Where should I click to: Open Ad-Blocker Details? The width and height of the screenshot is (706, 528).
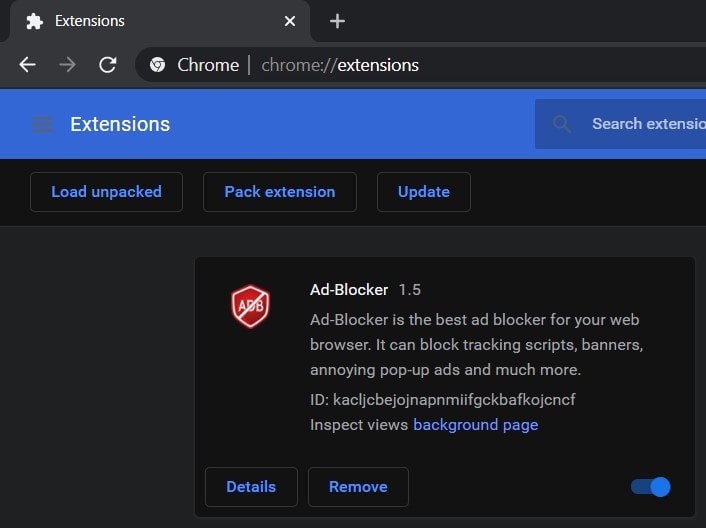pos(251,487)
